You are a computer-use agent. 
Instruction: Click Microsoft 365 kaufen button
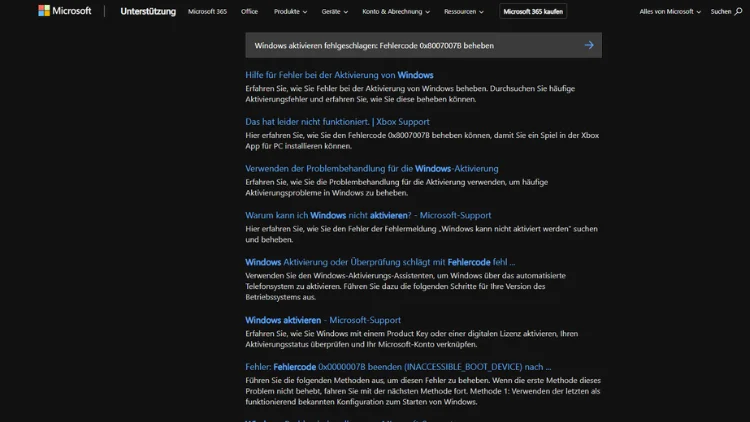click(x=533, y=11)
